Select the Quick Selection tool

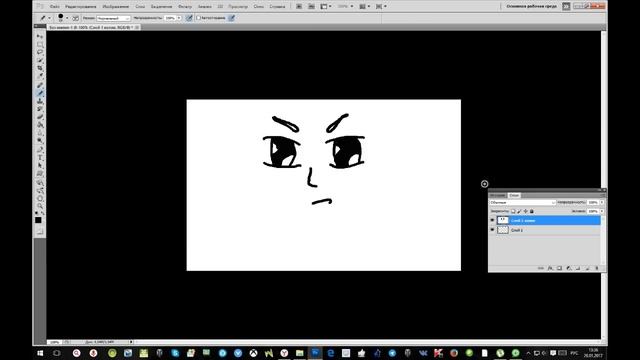40,60
